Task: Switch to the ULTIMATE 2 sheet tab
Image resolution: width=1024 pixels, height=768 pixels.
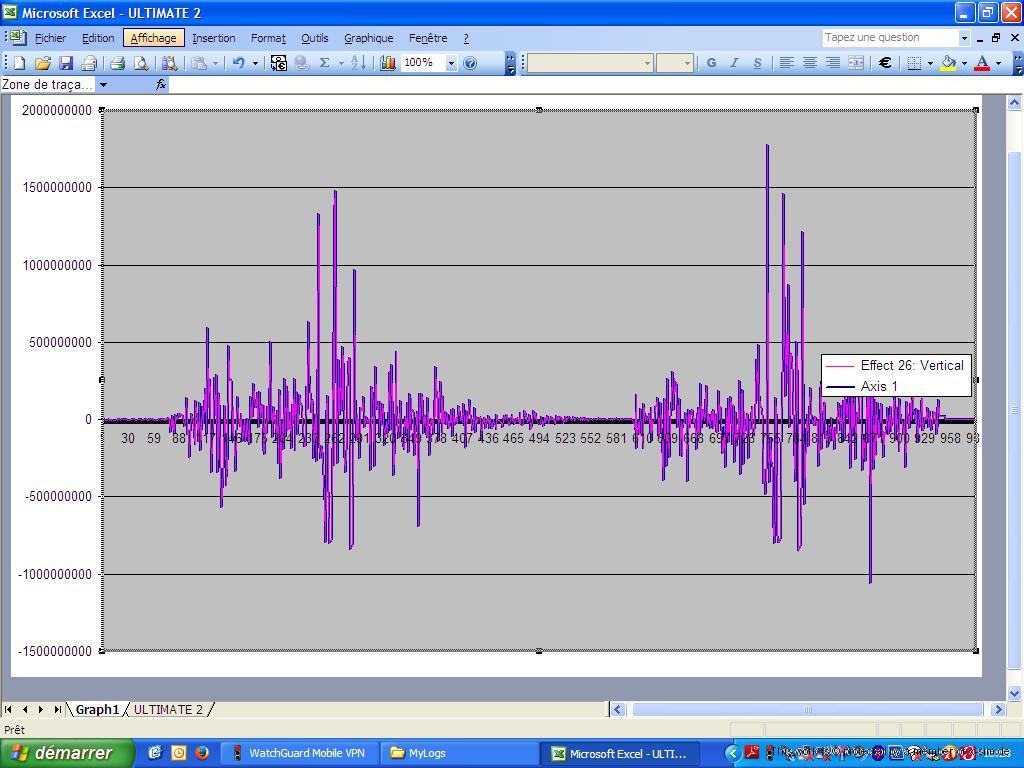Action: pyautogui.click(x=168, y=710)
